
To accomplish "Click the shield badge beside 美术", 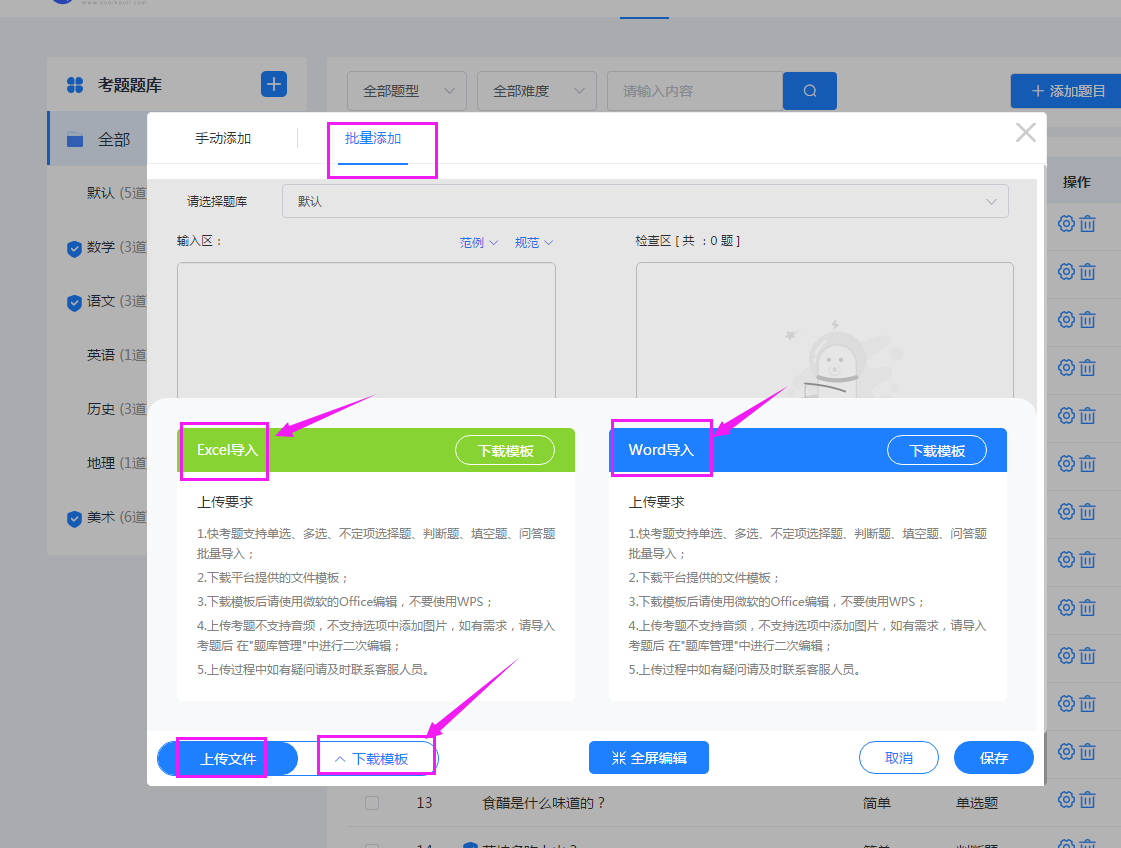I will (74, 518).
